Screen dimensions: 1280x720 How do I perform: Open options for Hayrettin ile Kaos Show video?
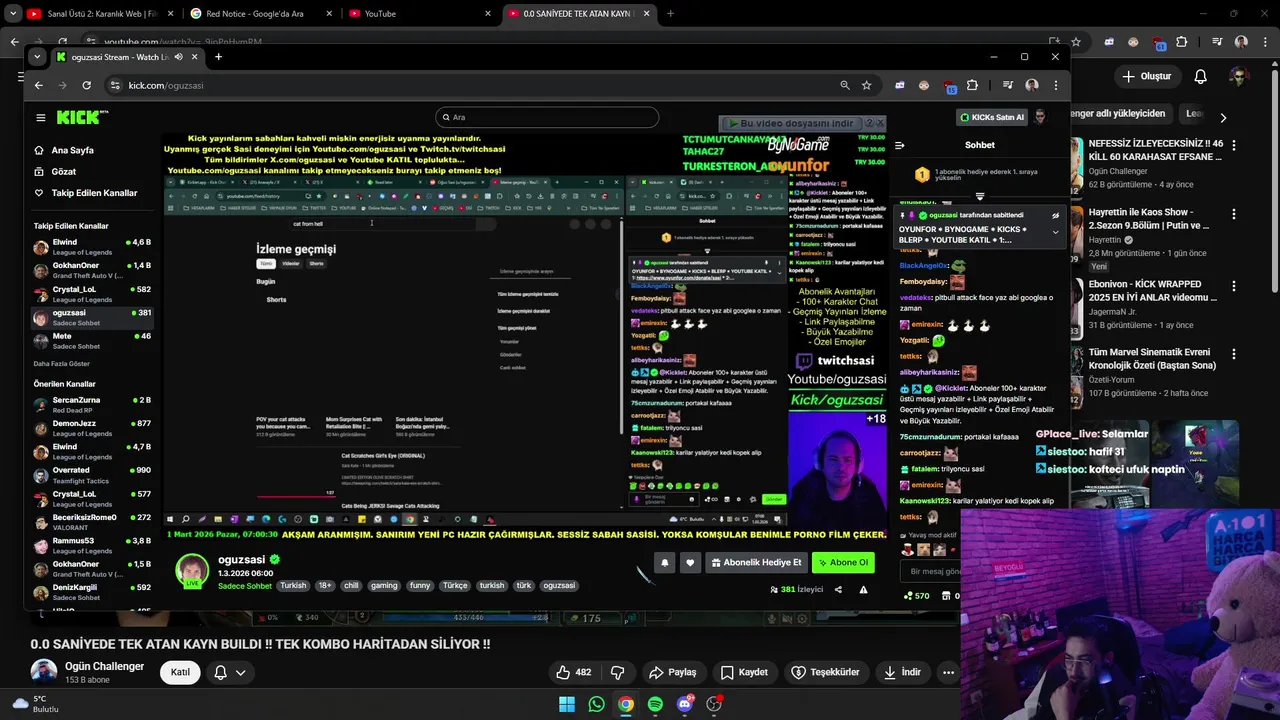click(x=1233, y=214)
